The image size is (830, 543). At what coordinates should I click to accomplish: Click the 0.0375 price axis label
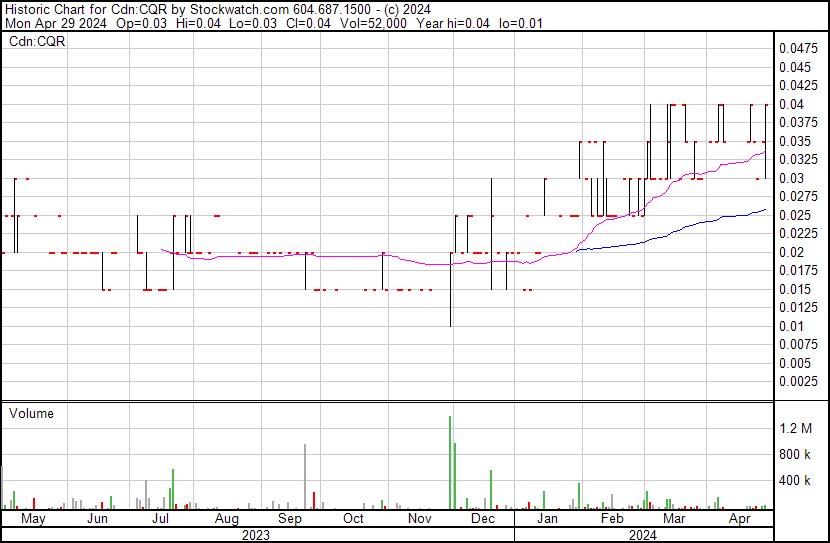[x=798, y=123]
